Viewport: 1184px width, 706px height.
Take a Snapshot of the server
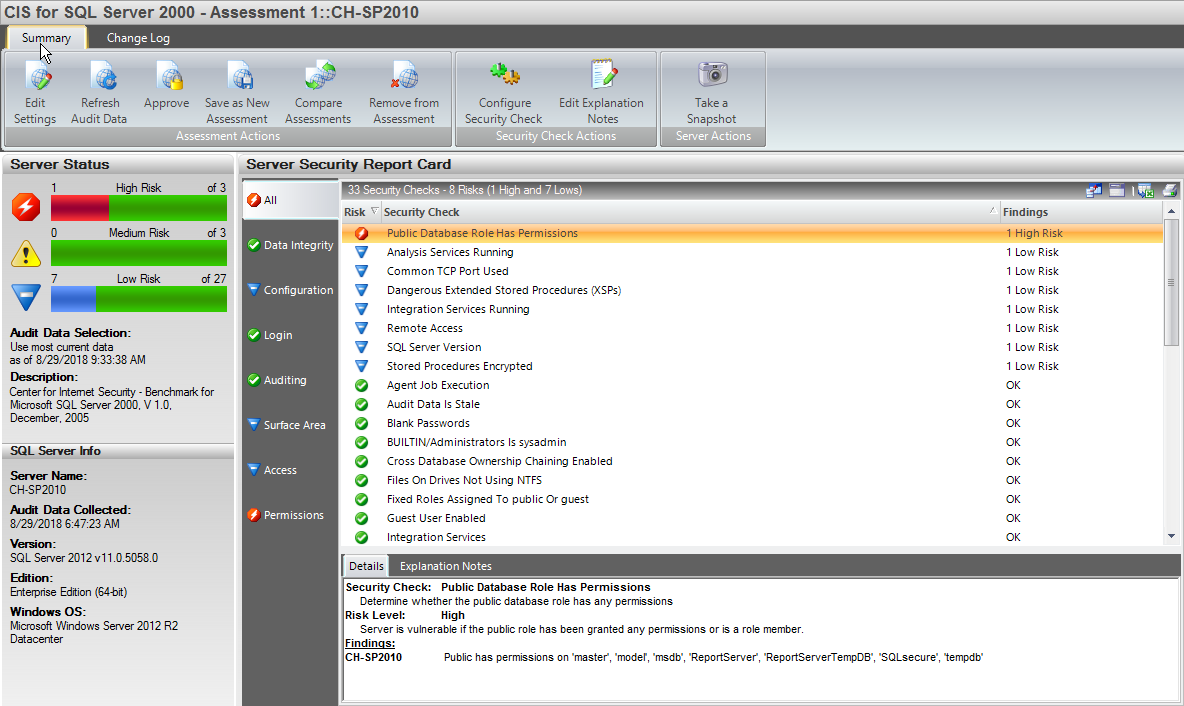tap(712, 94)
